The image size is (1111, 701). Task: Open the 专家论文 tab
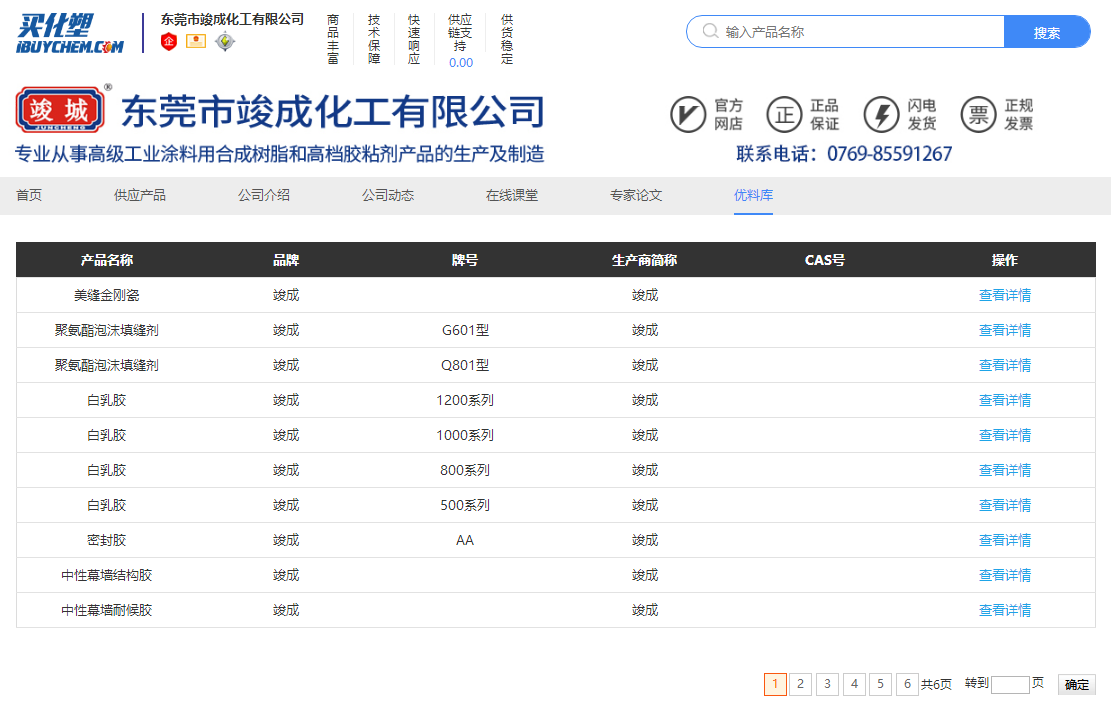click(636, 195)
